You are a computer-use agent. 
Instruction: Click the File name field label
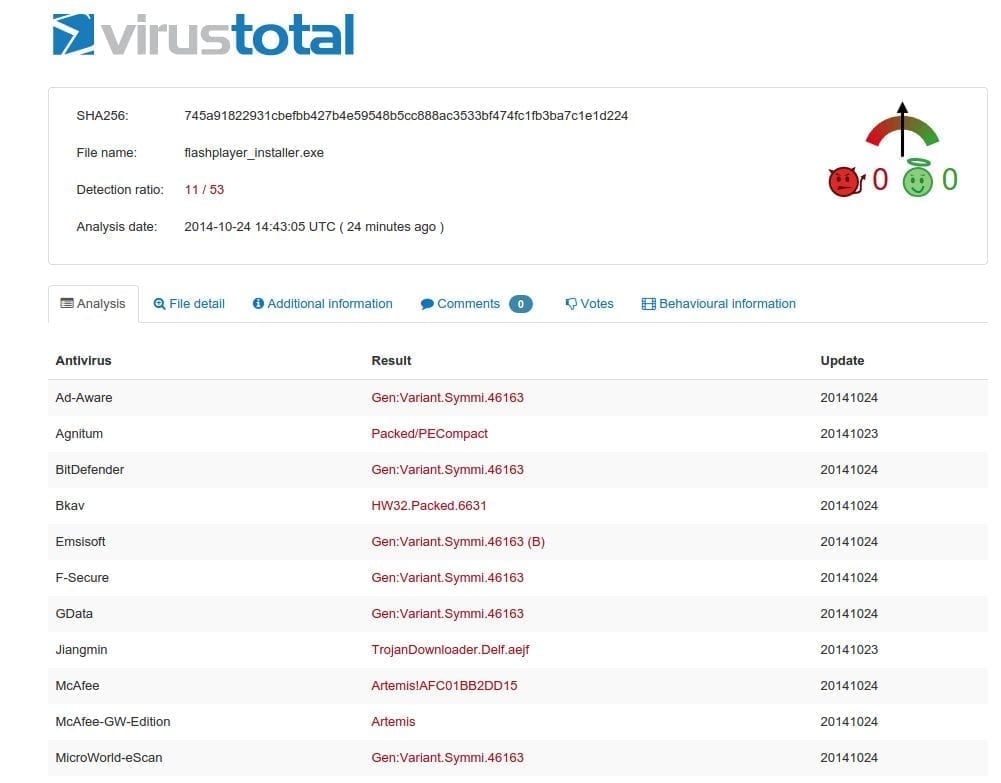(x=107, y=153)
